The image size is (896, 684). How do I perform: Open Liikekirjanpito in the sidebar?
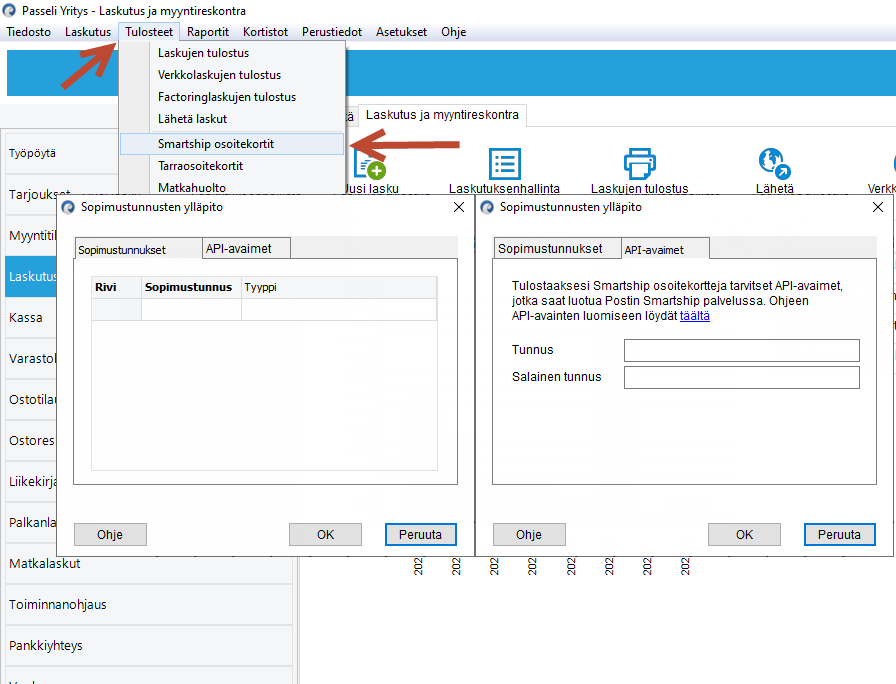click(x=31, y=482)
